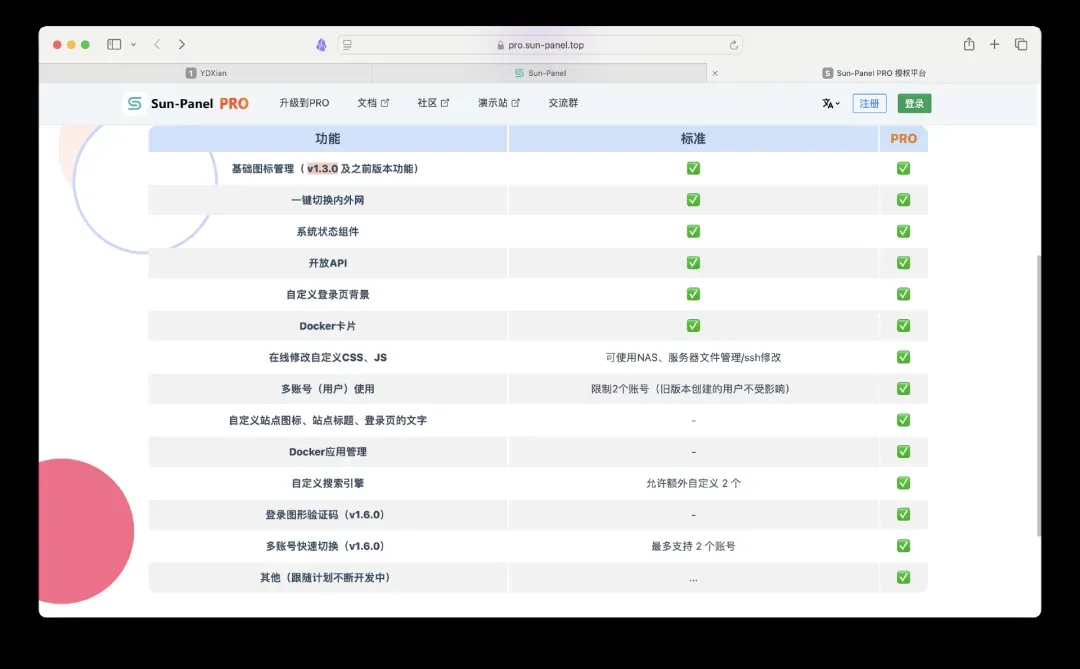Open the 升级到PRO menu item
1080x669 pixels.
click(304, 103)
